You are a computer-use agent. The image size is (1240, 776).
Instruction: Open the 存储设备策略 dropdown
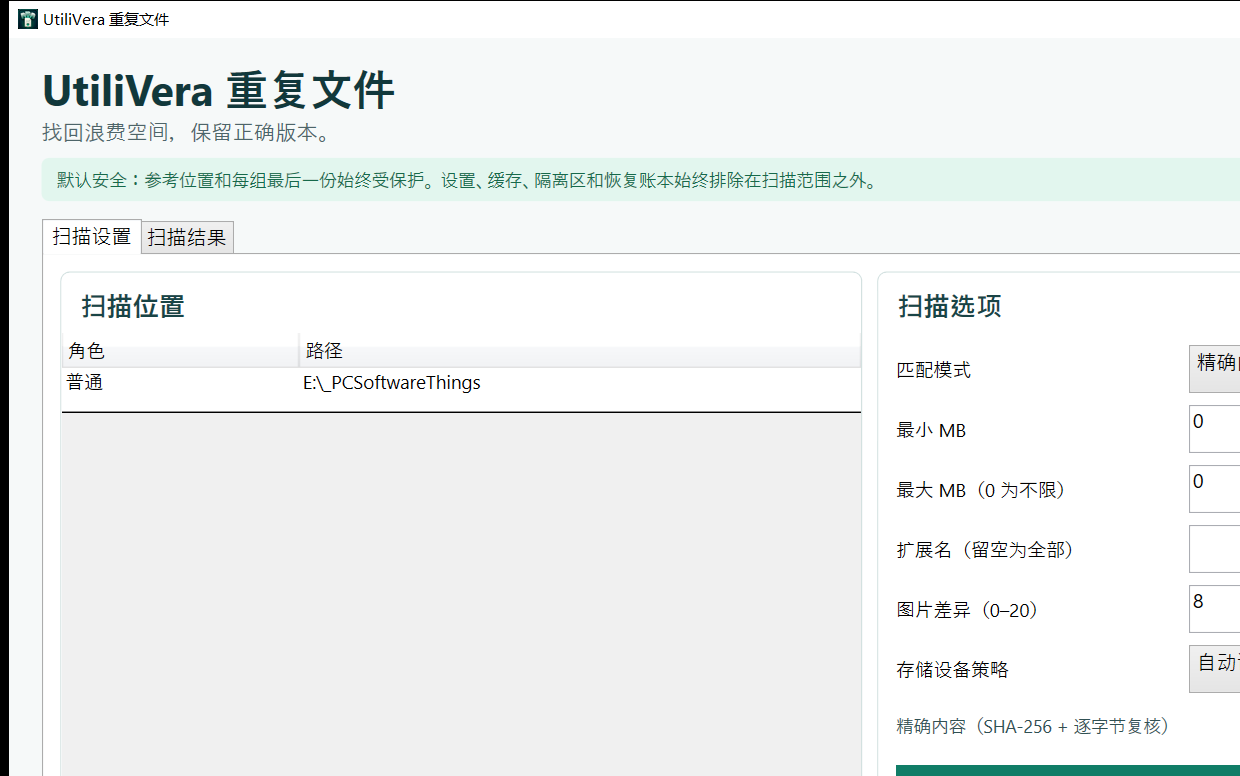[x=1214, y=669]
